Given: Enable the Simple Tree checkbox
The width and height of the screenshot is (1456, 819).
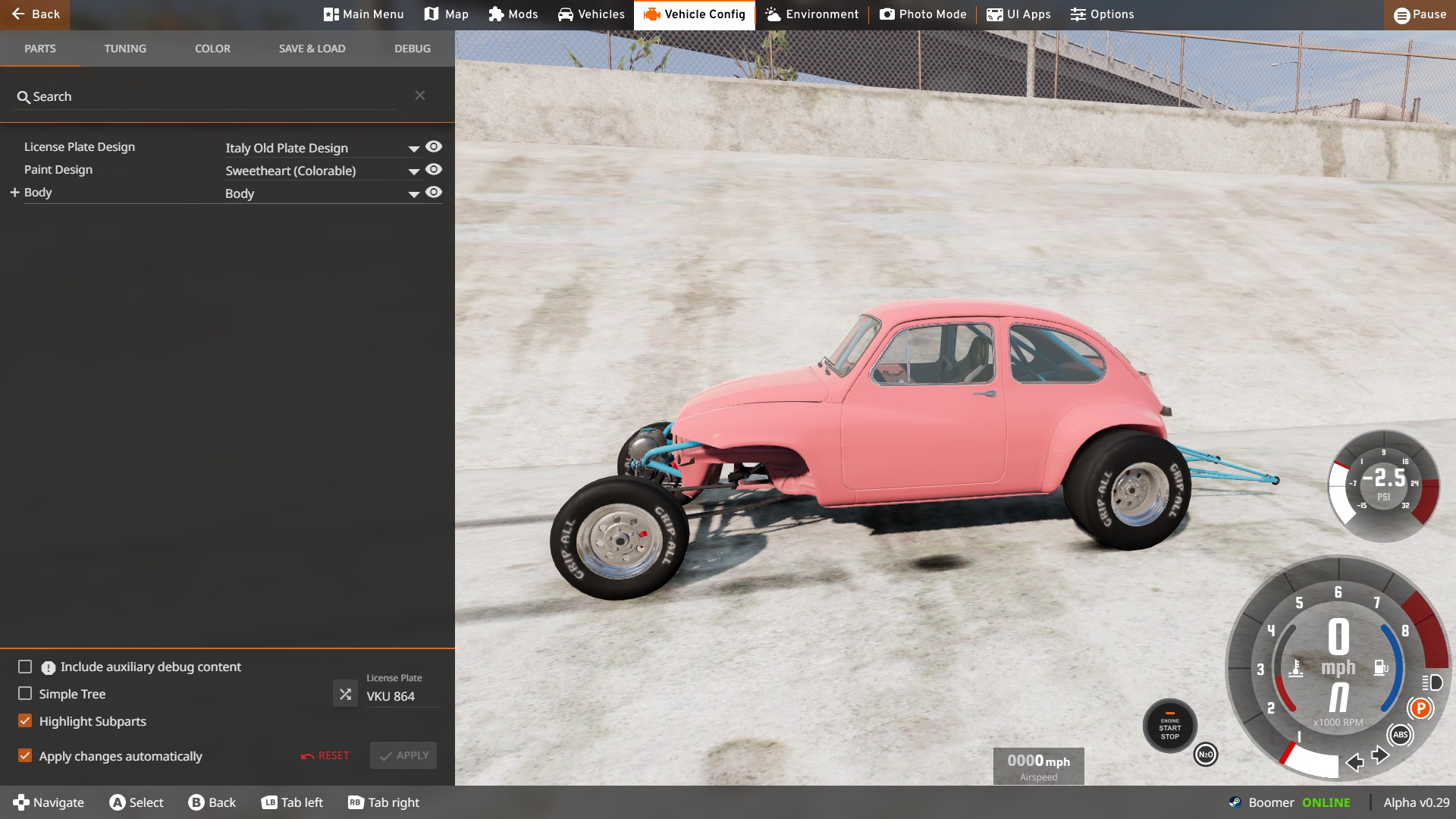Looking at the screenshot, I should pyautogui.click(x=25, y=694).
